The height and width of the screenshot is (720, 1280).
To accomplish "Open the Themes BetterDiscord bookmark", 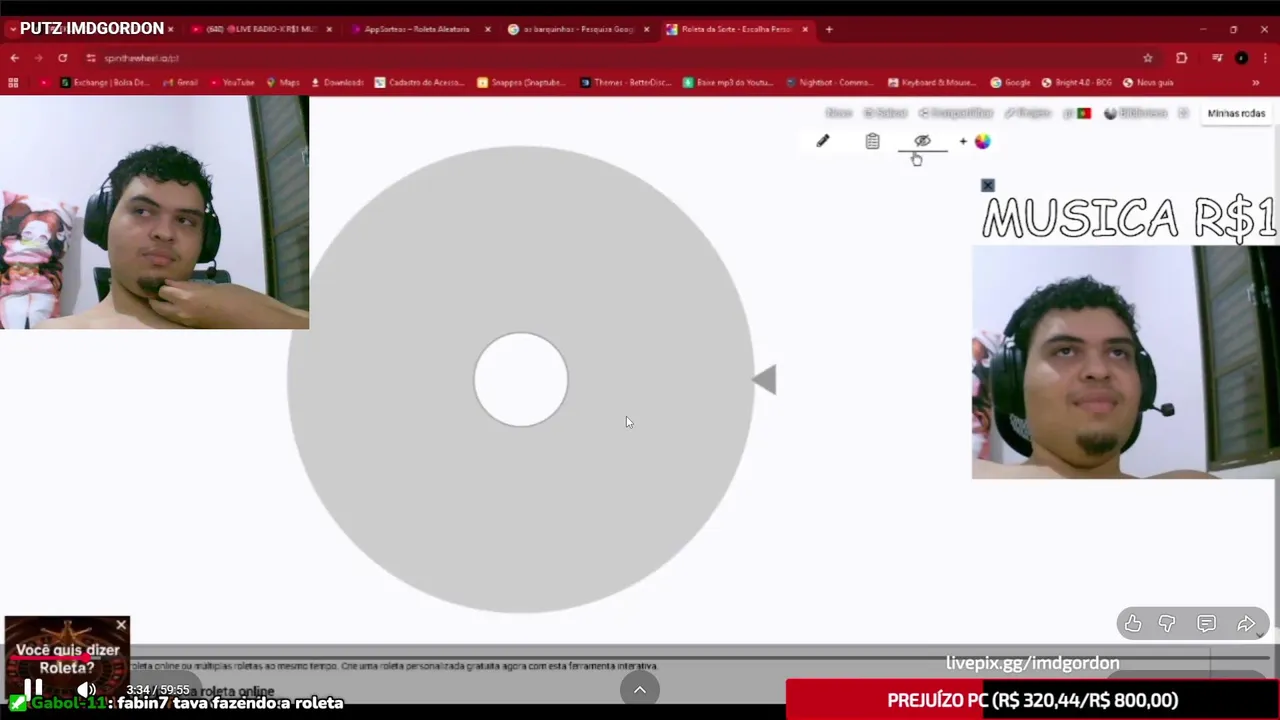I will click(625, 83).
